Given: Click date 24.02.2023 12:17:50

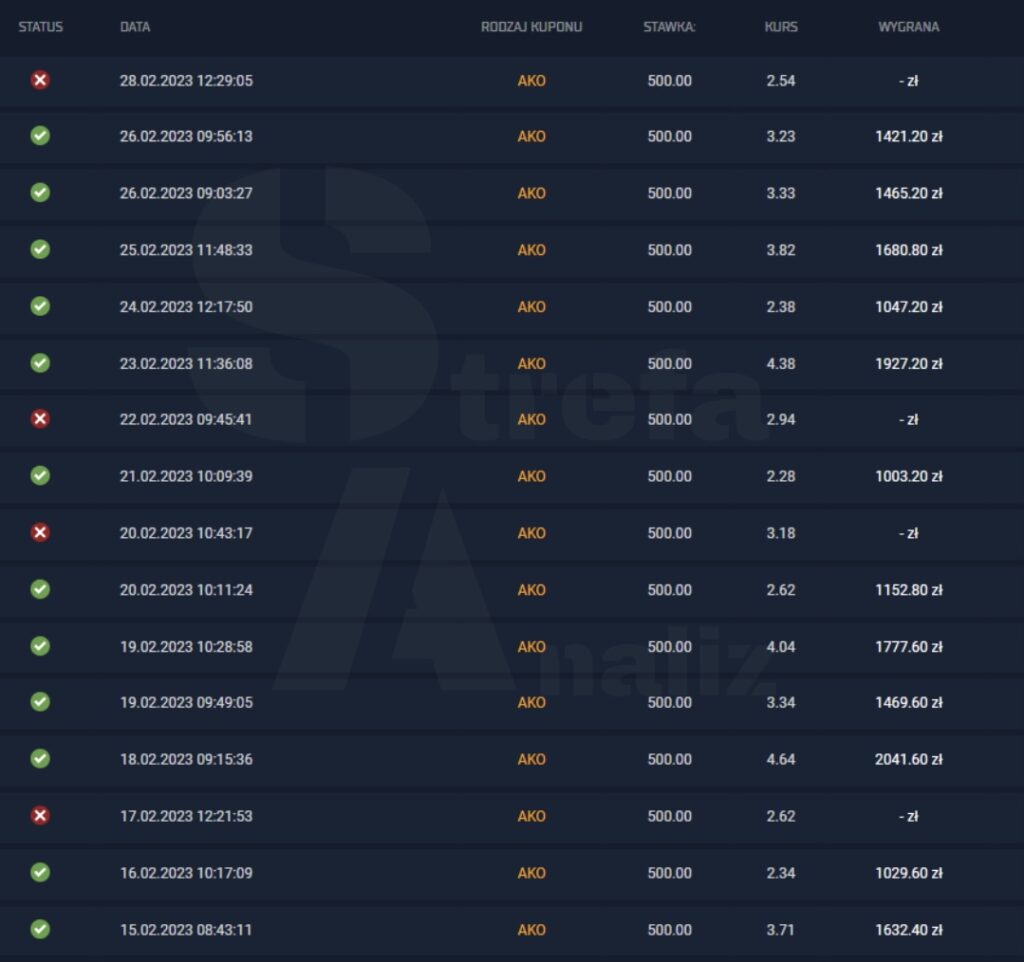Looking at the screenshot, I should pos(186,307).
